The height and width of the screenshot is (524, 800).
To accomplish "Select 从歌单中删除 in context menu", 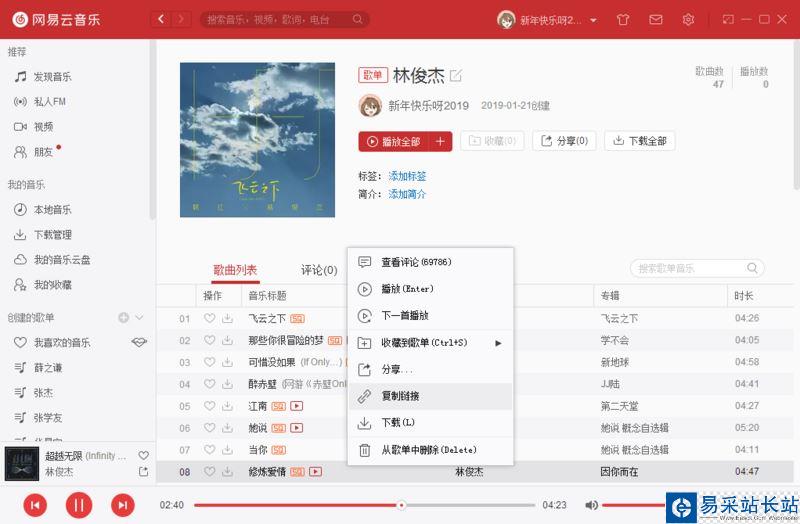I will point(430,450).
